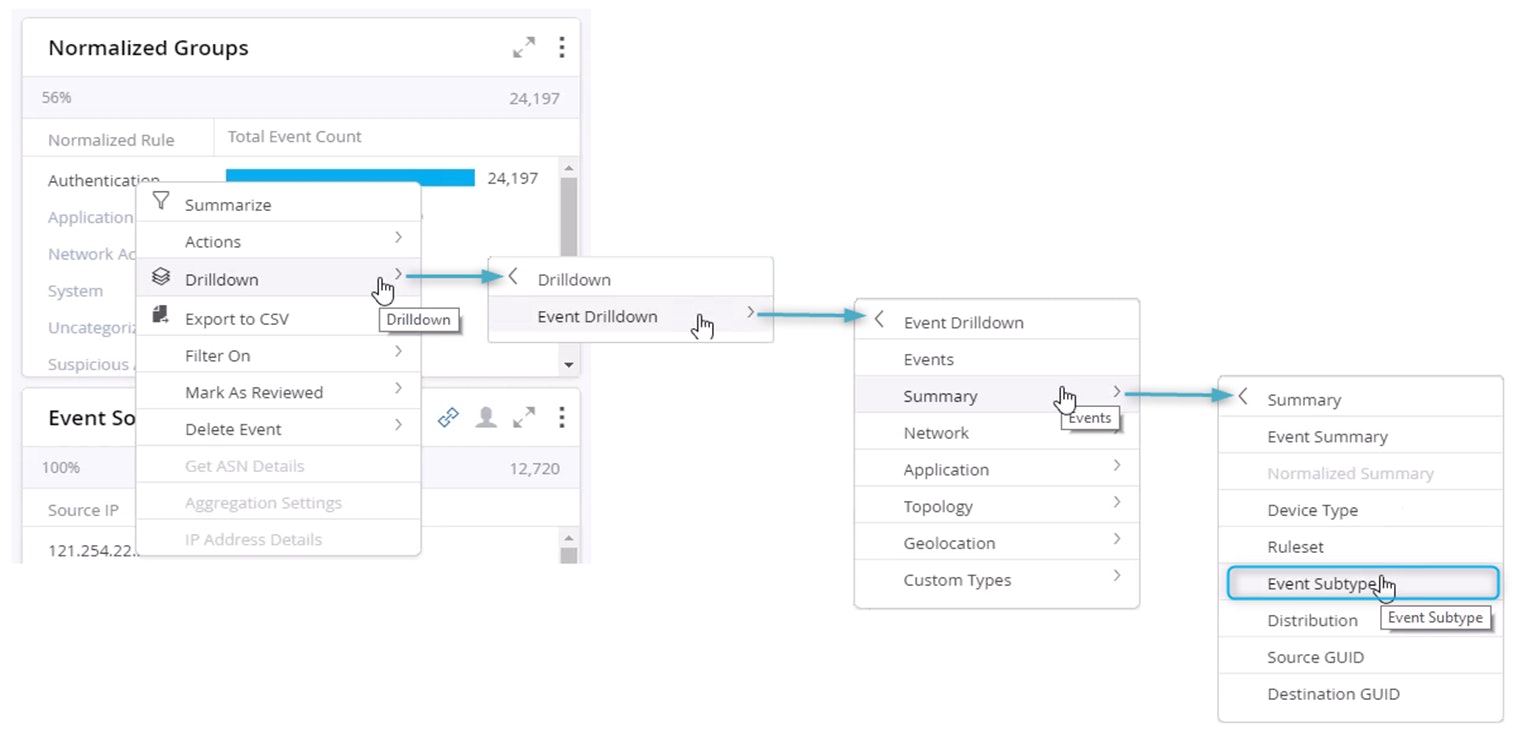The image size is (1513, 734).
Task: Choose Device Type in Summary menu
Action: click(1312, 510)
